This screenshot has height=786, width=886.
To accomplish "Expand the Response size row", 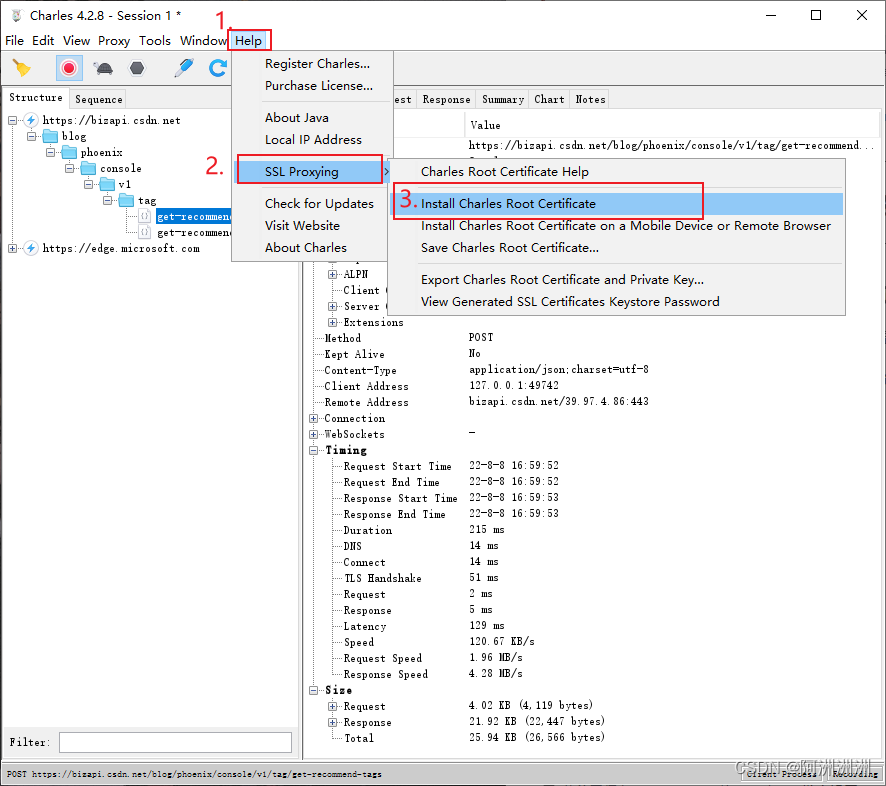I will coord(332,723).
